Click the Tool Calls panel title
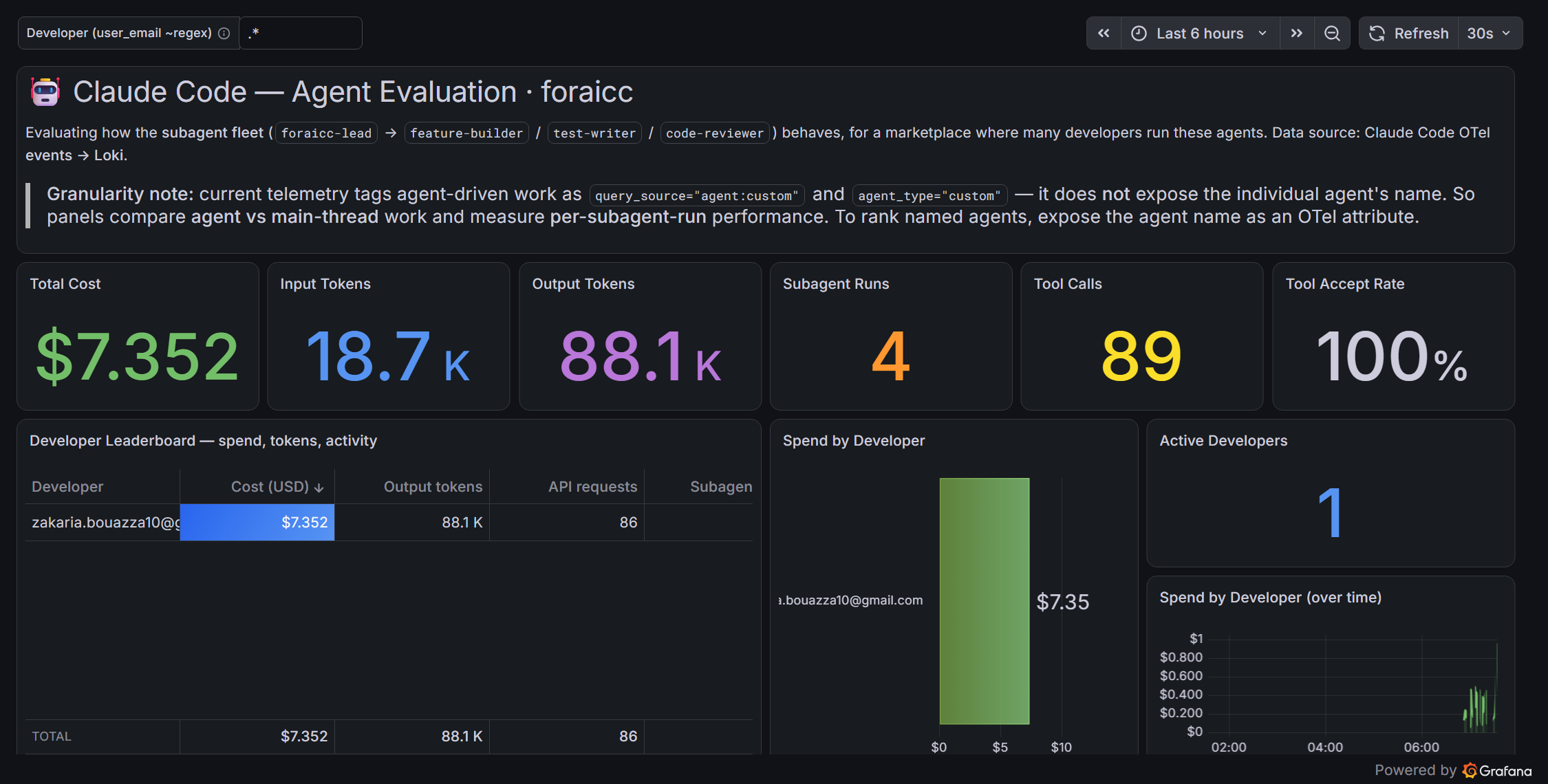The height and width of the screenshot is (784, 1548). click(x=1068, y=283)
